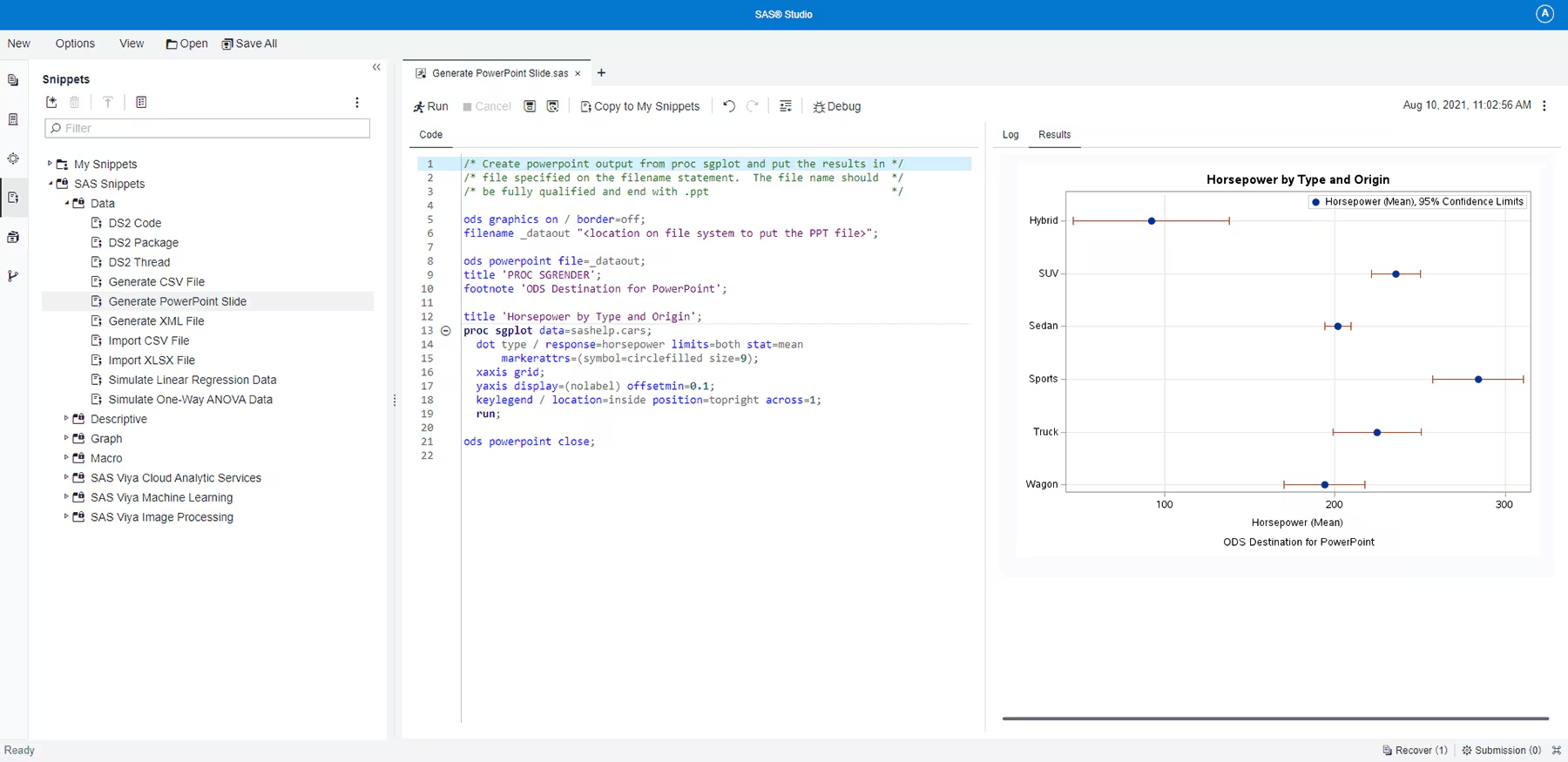Open the Git branch sidebar icon

[x=13, y=276]
